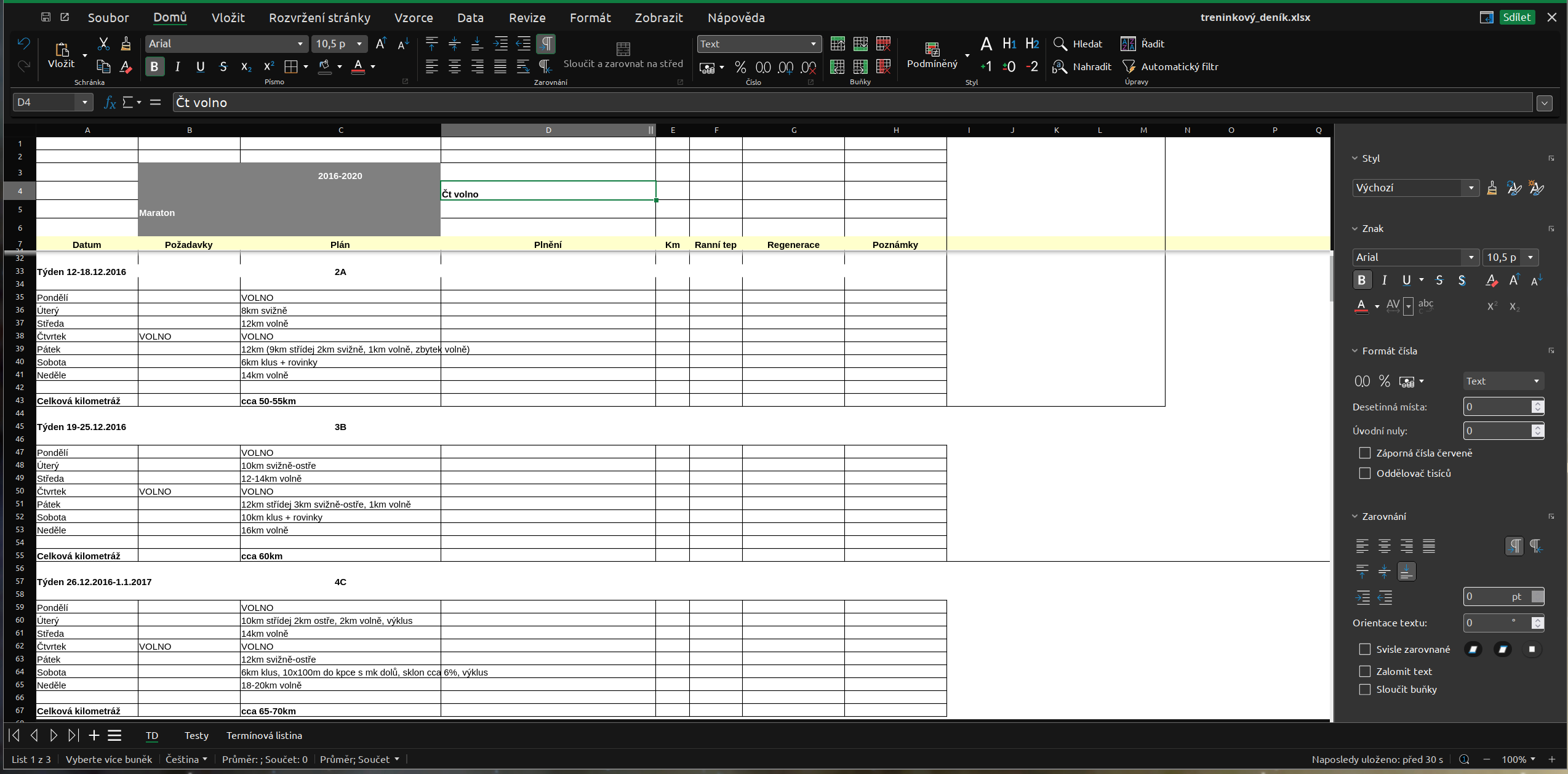Switch to the Termínová listina sheet
Viewport: 1568px width, 774px height.
click(x=264, y=735)
